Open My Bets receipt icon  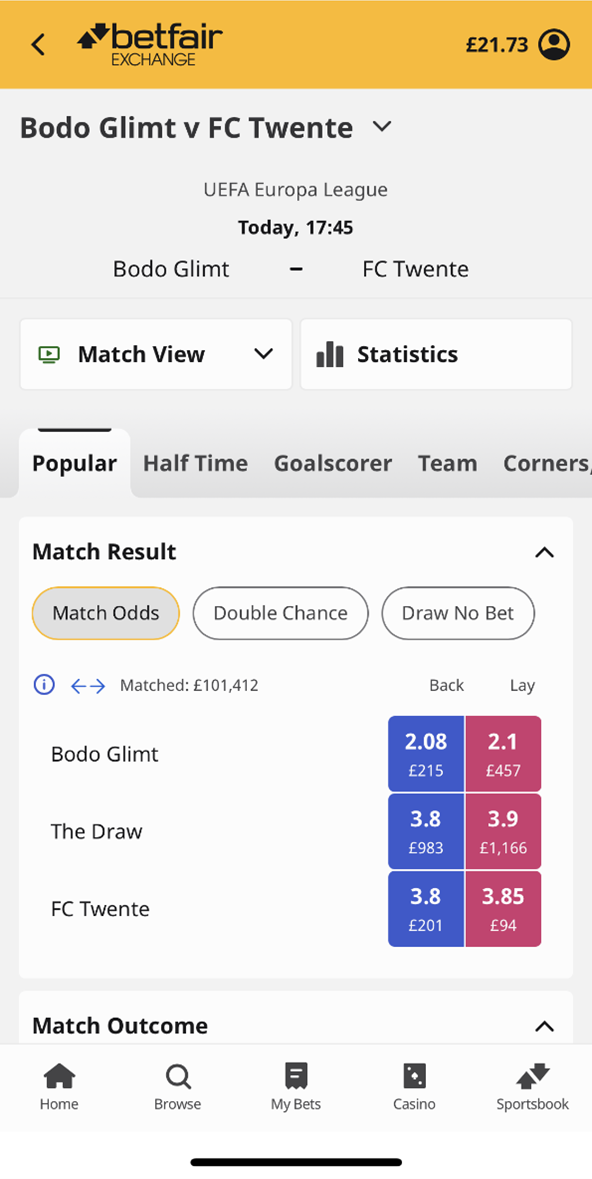tap(296, 1077)
